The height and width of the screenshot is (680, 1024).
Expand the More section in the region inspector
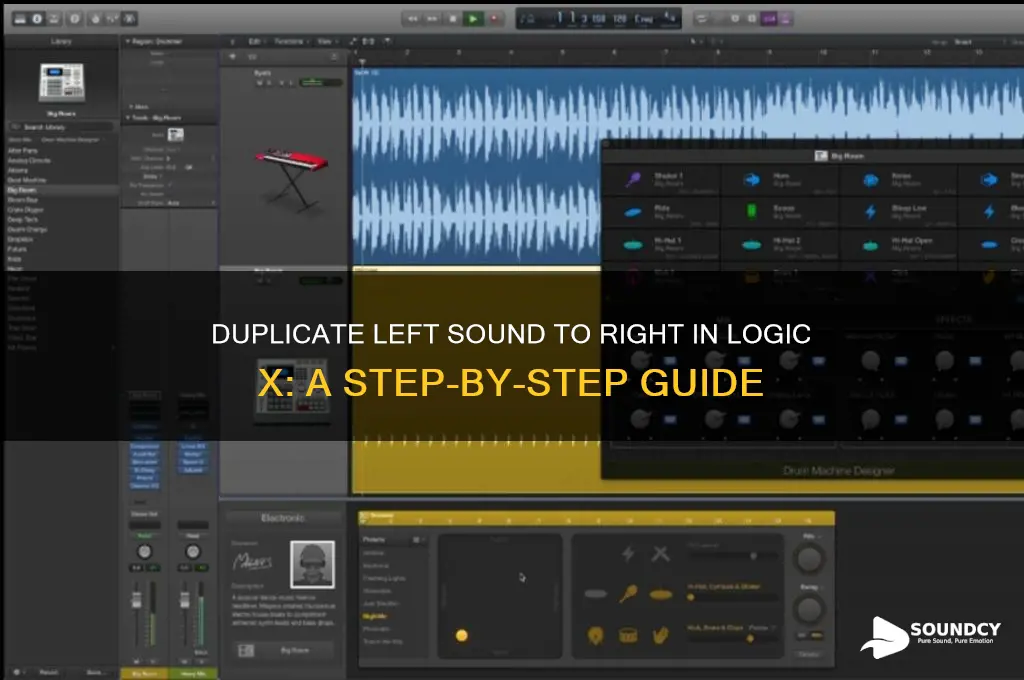(131, 106)
